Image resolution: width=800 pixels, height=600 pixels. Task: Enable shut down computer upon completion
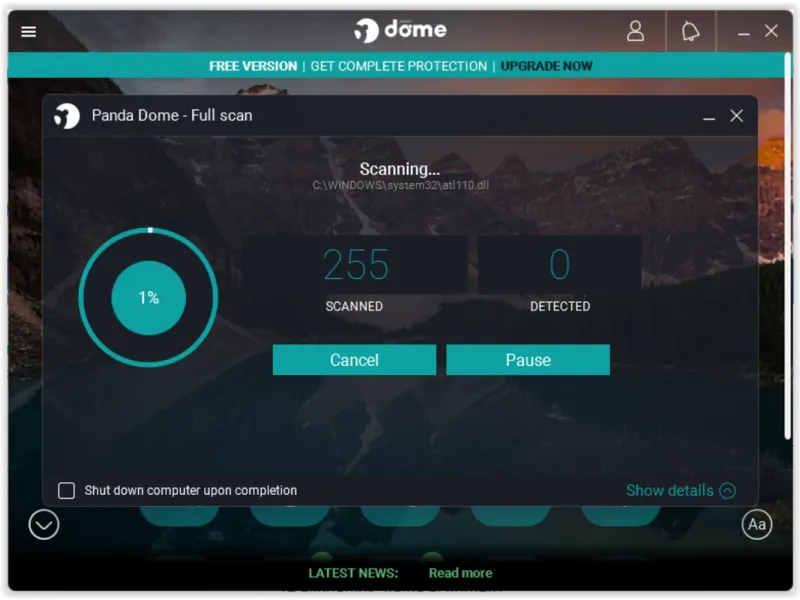[x=66, y=490]
